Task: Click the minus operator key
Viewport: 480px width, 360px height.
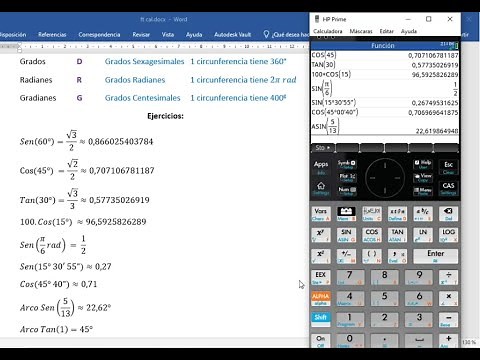Action: [448, 320]
